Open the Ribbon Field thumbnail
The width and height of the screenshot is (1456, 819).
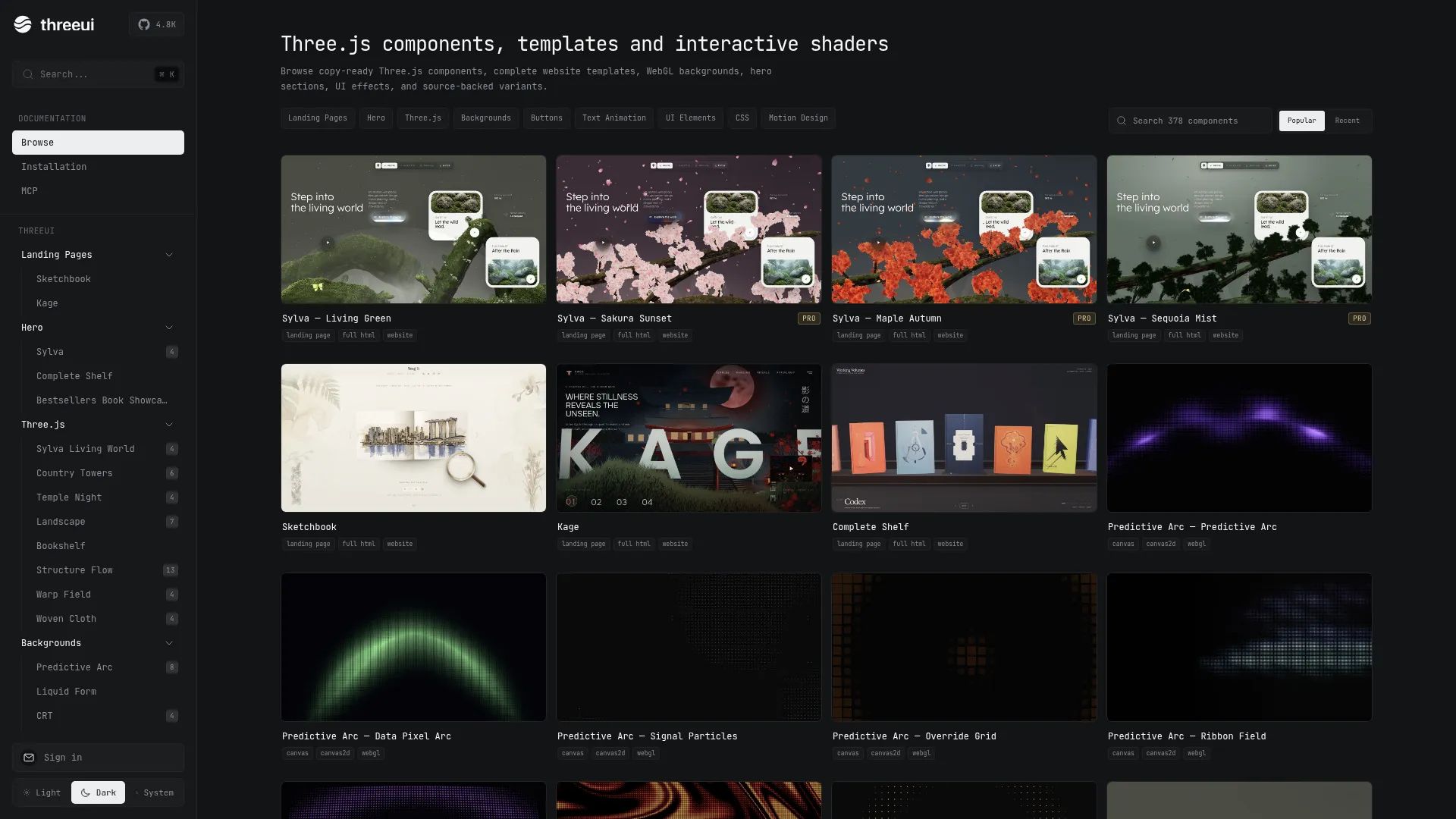pos(1239,647)
